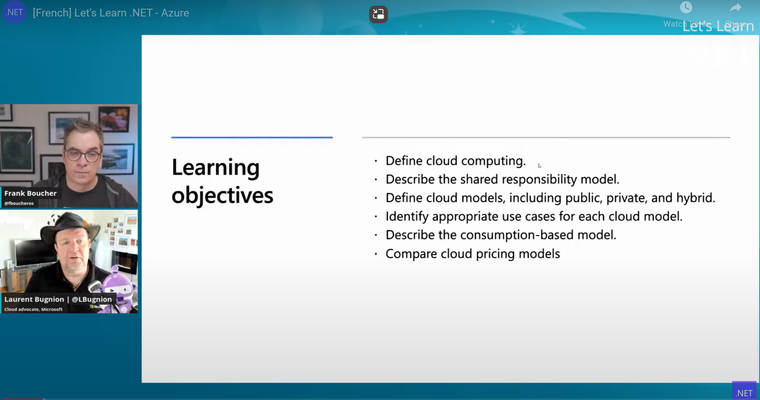Click the picture-in-picture icon at top center
The height and width of the screenshot is (400, 760).
(x=379, y=14)
